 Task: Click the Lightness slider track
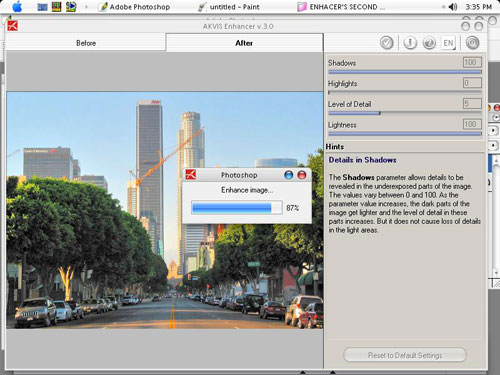coord(405,134)
